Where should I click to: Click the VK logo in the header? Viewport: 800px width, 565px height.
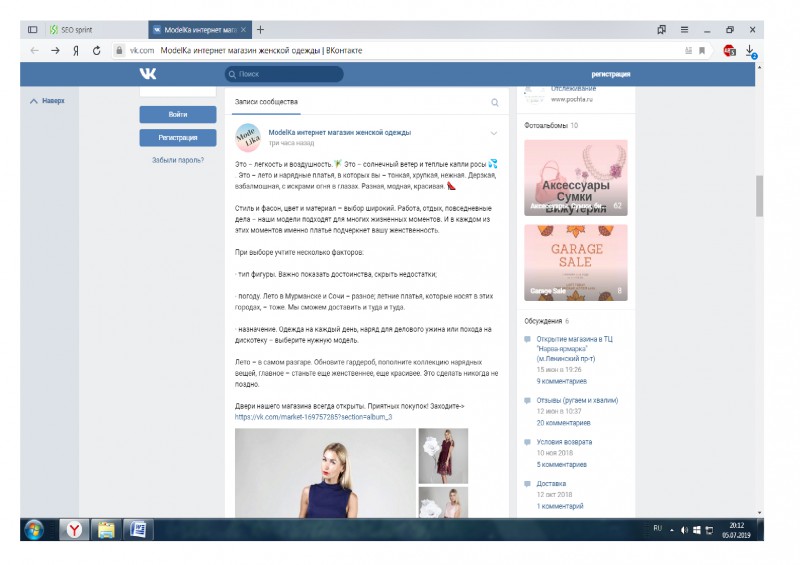point(148,74)
